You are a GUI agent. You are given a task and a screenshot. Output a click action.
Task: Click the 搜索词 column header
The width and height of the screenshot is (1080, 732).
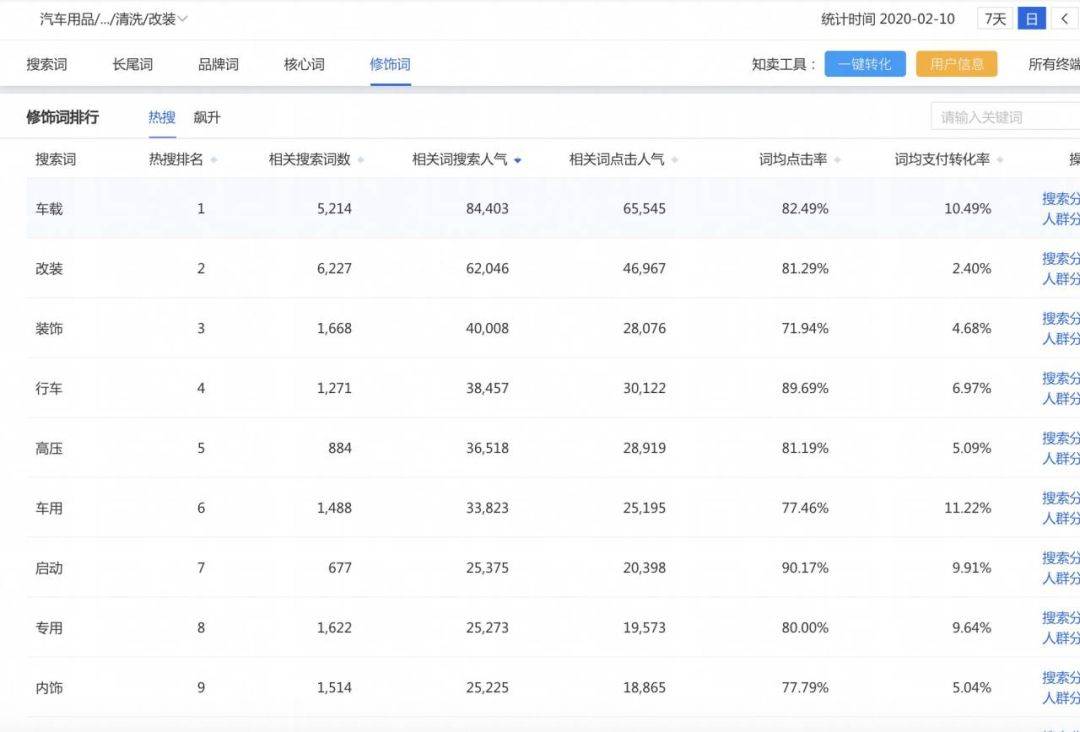(x=56, y=160)
